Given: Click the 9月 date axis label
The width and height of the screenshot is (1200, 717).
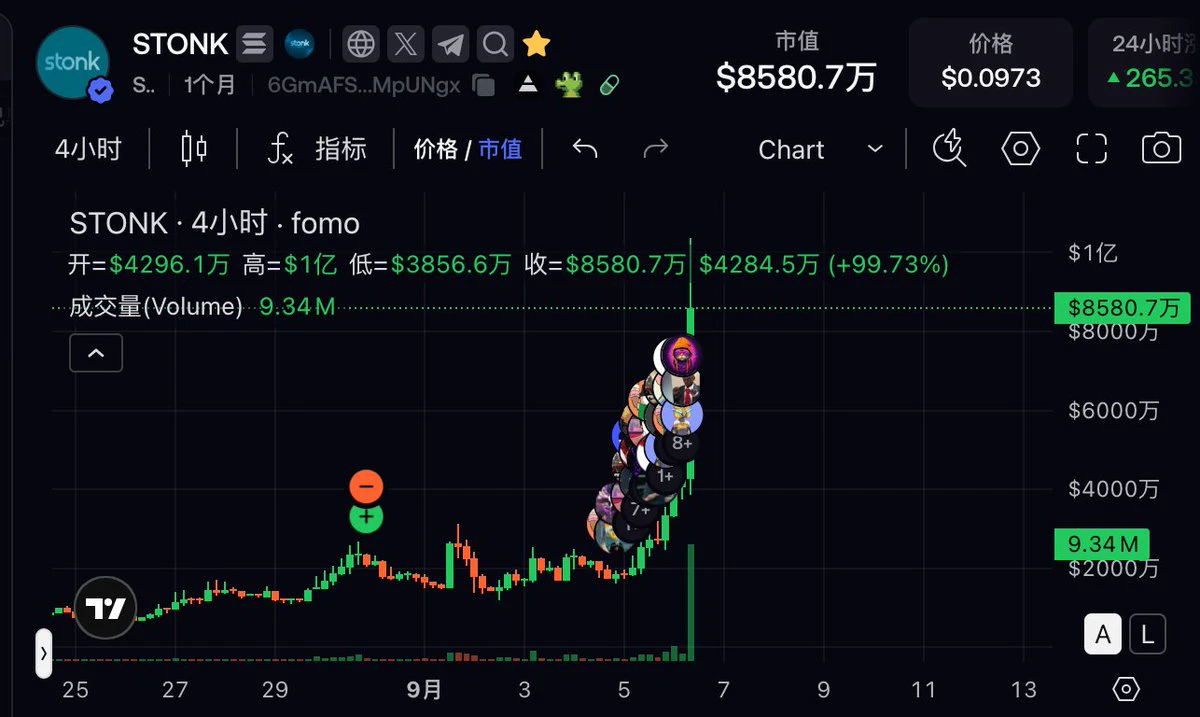Looking at the screenshot, I should click(x=425, y=689).
